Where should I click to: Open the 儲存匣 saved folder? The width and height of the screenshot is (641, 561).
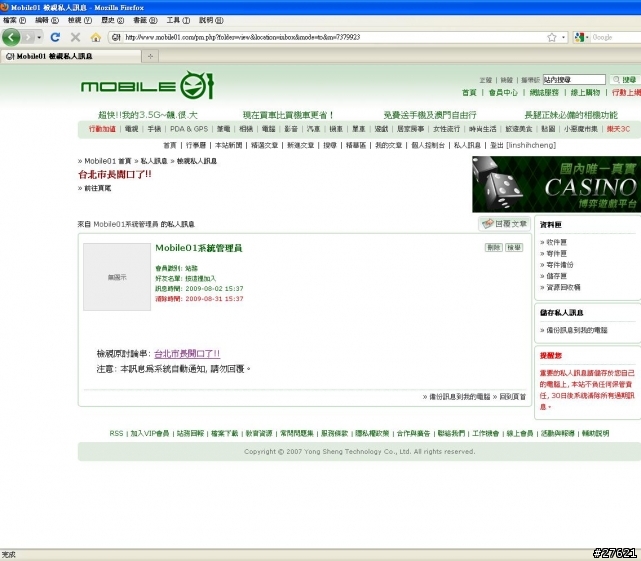[556, 276]
